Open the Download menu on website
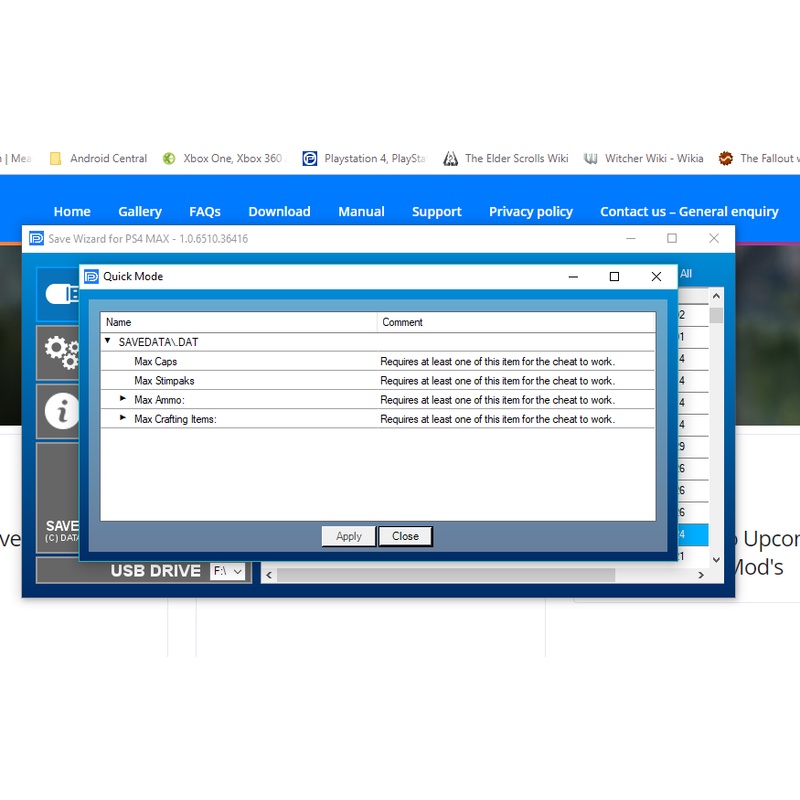 tap(279, 211)
